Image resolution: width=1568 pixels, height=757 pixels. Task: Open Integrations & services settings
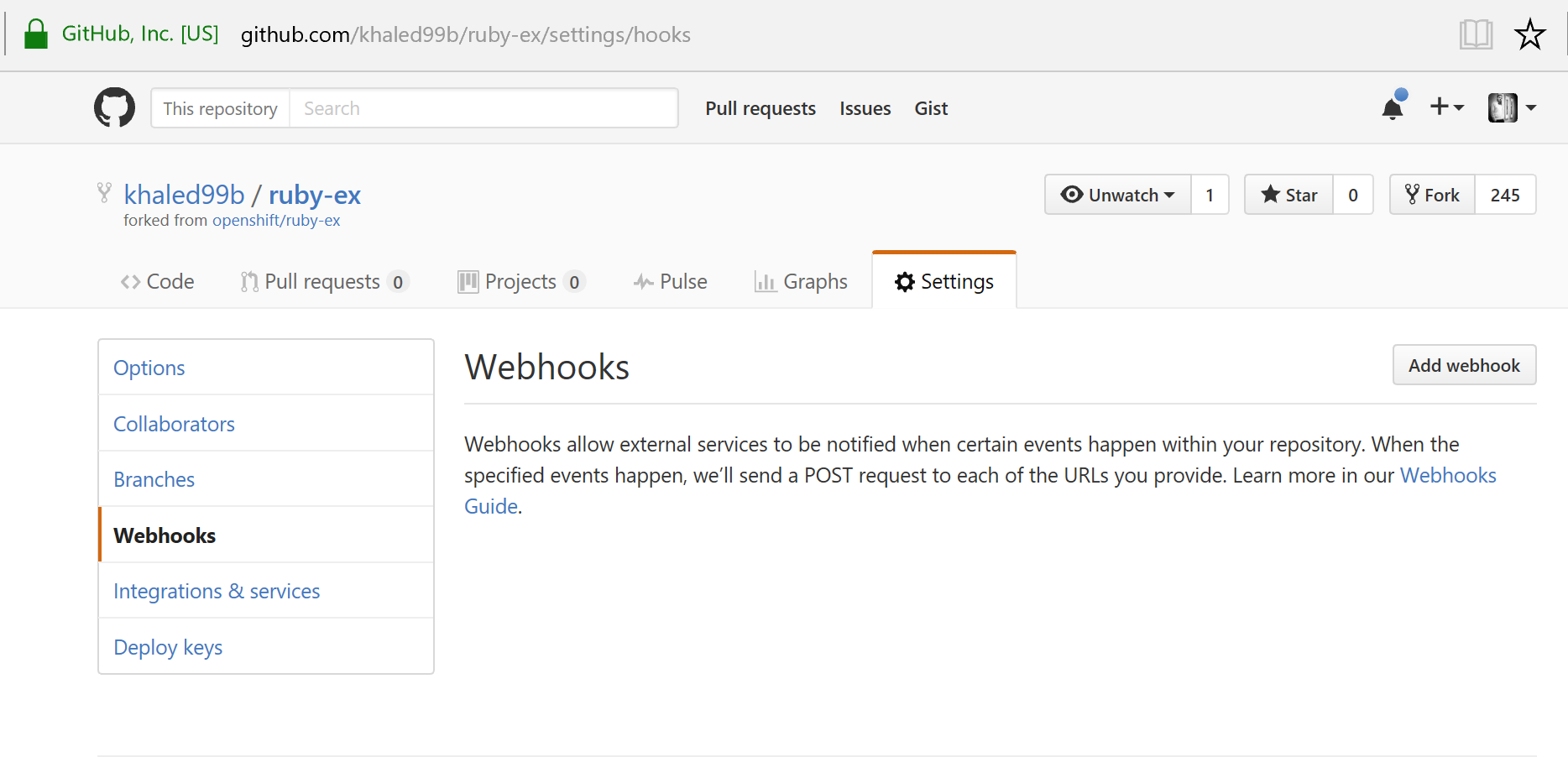click(x=266, y=591)
